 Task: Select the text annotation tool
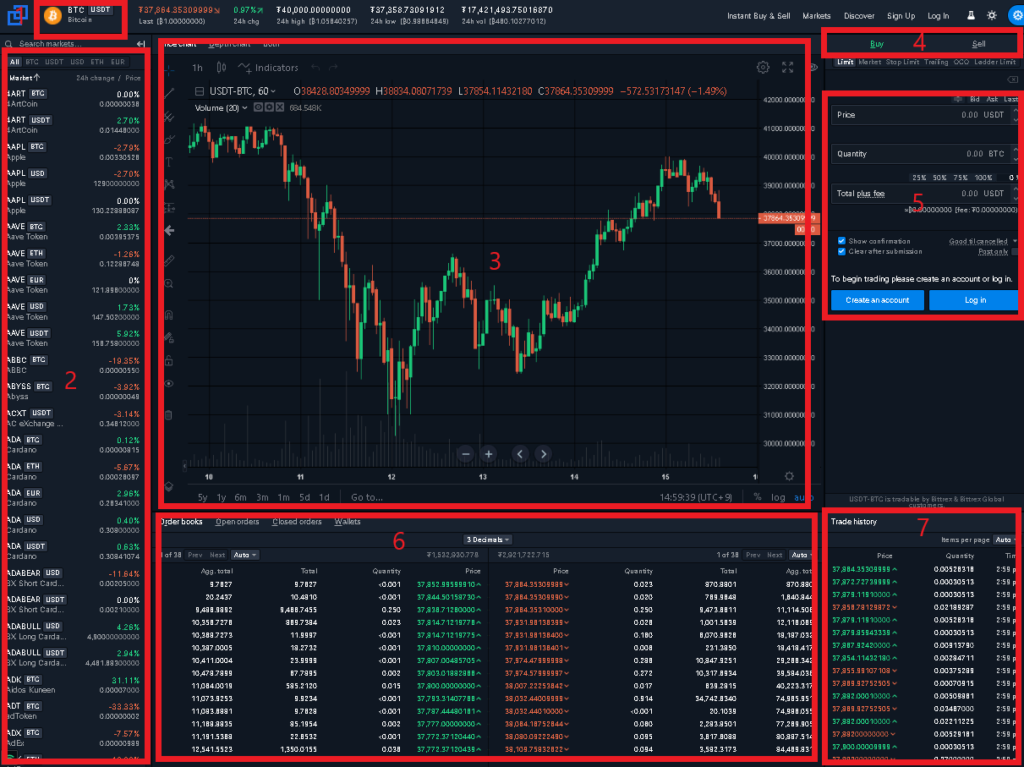[169, 161]
